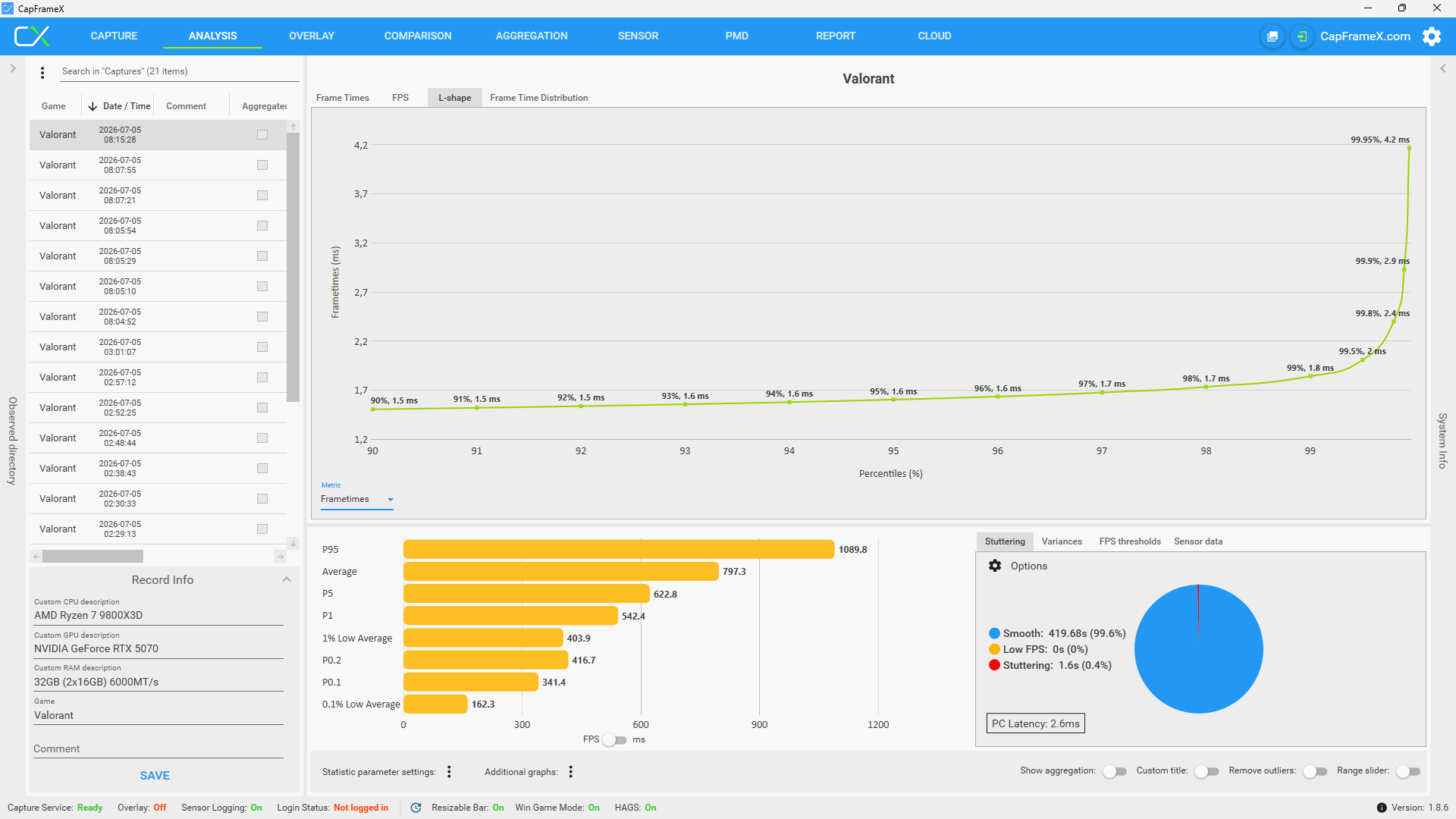The height and width of the screenshot is (819, 1456).
Task: Click refresh icon next to Resizable Bar
Action: click(416, 808)
